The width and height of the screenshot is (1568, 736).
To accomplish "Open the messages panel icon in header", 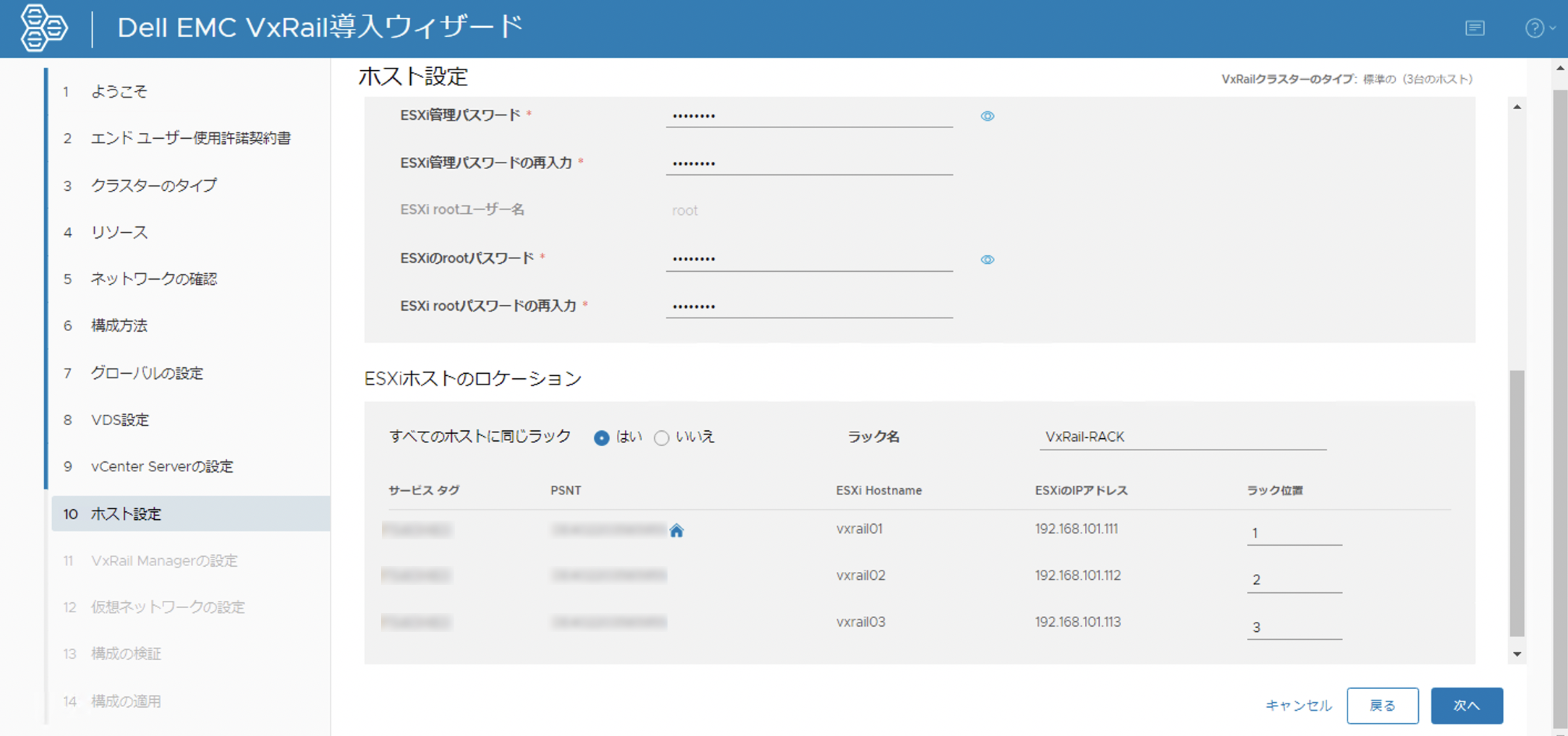I will click(x=1475, y=28).
